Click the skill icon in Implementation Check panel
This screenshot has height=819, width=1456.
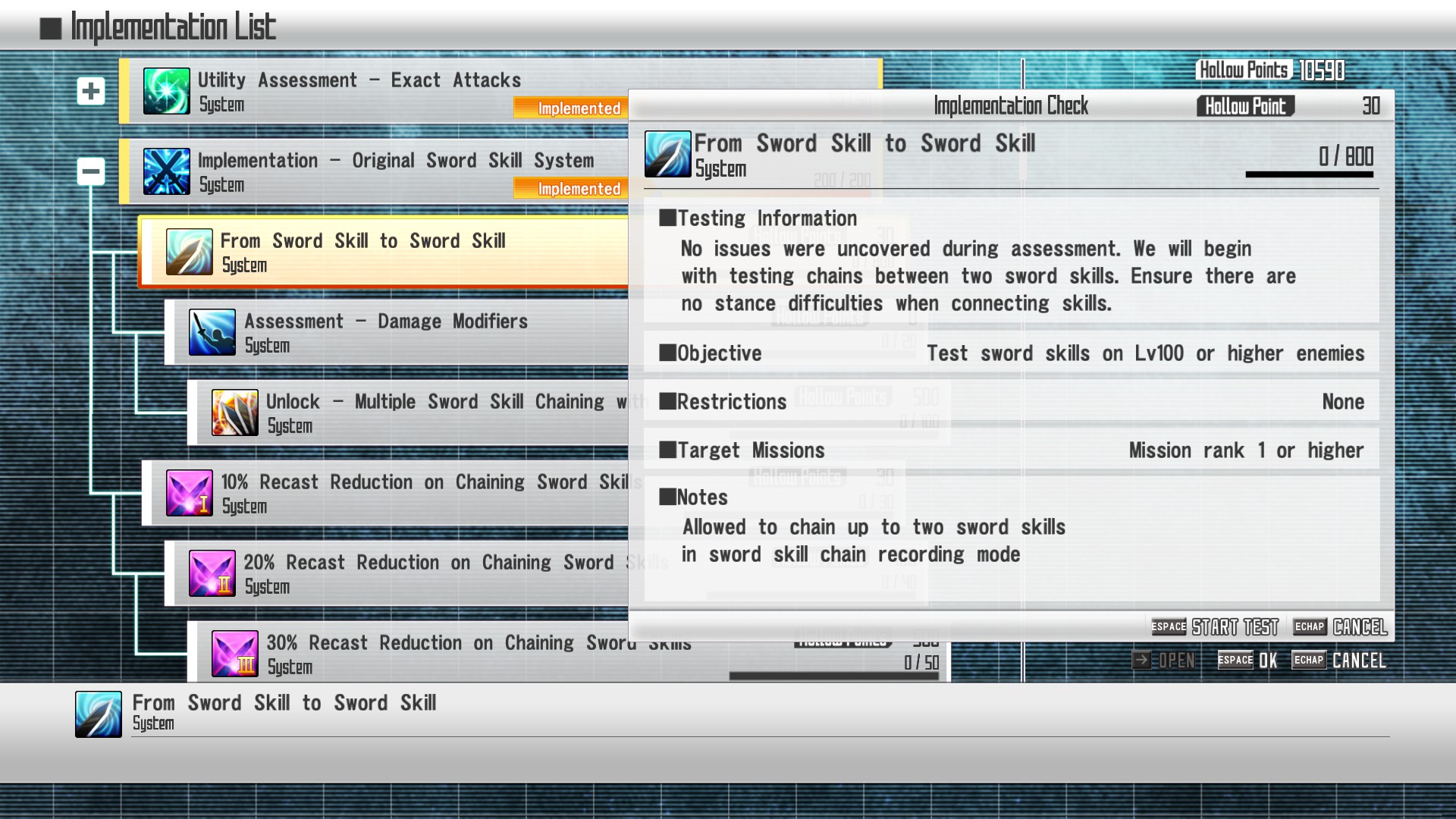coord(667,154)
